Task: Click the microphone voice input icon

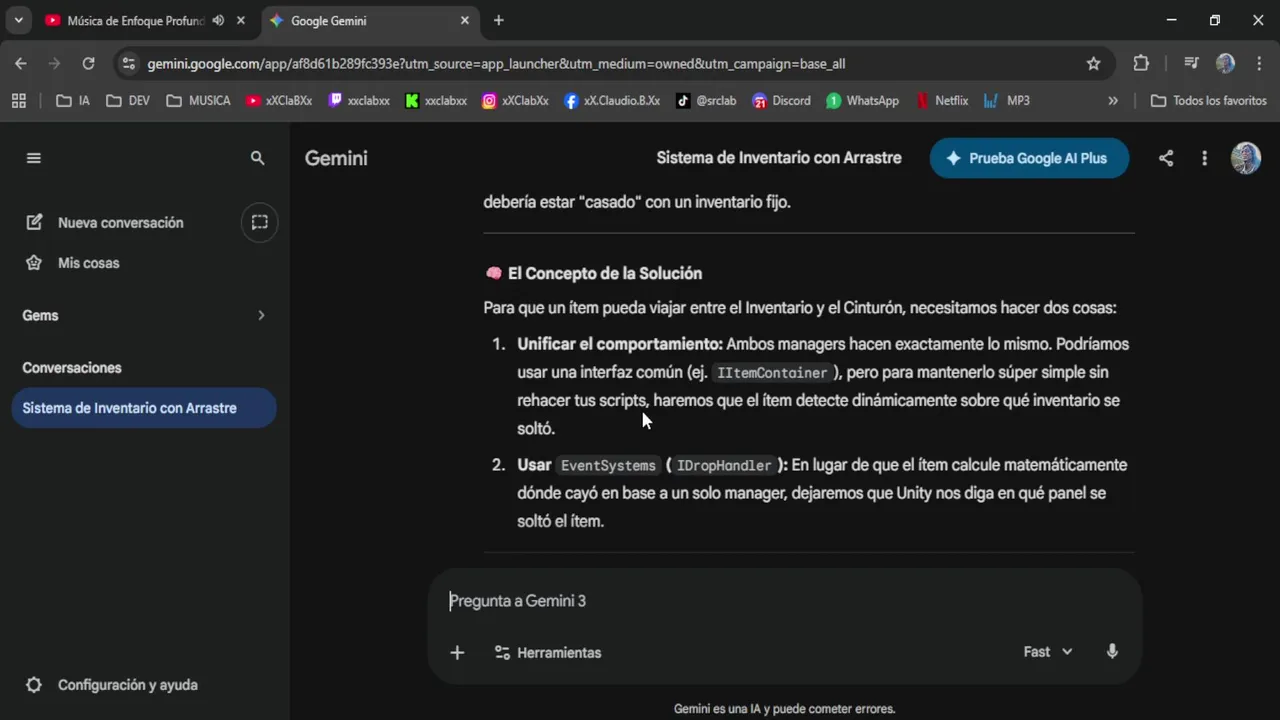Action: pos(1112,652)
